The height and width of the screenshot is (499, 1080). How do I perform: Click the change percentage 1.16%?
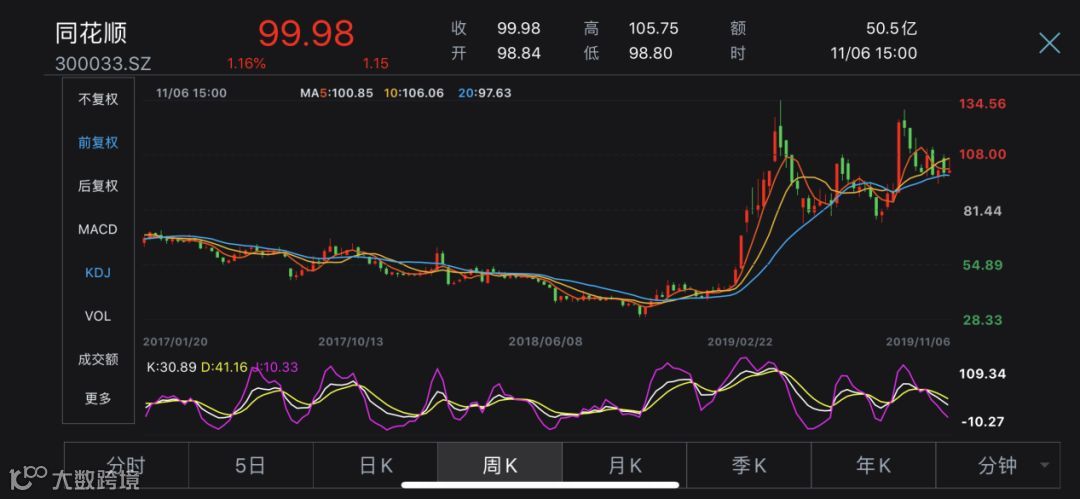(247, 64)
